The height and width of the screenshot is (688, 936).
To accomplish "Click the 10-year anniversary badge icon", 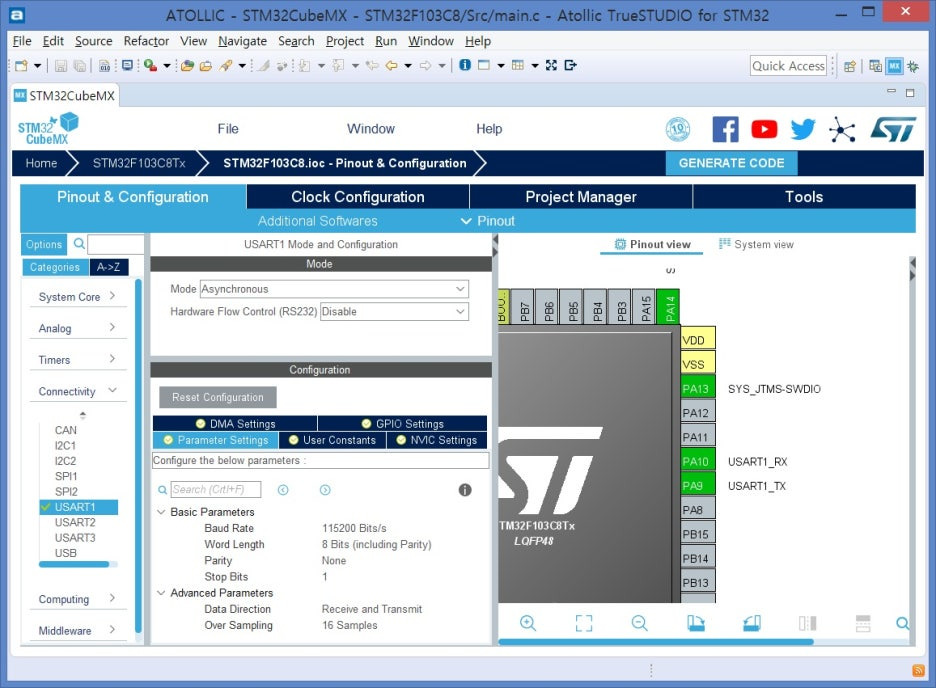I will (678, 129).
